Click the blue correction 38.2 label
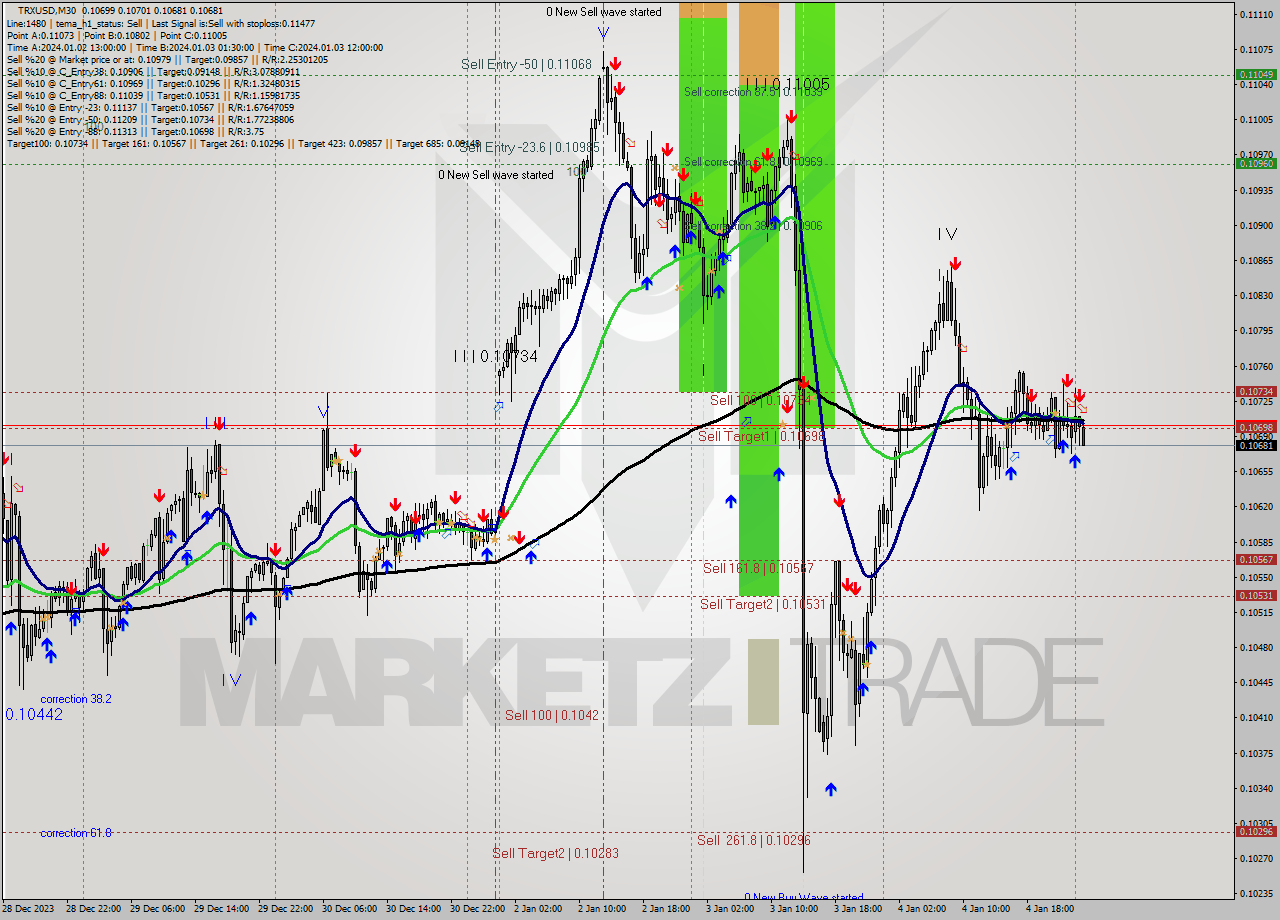This screenshot has width=1280, height=920. [x=76, y=699]
